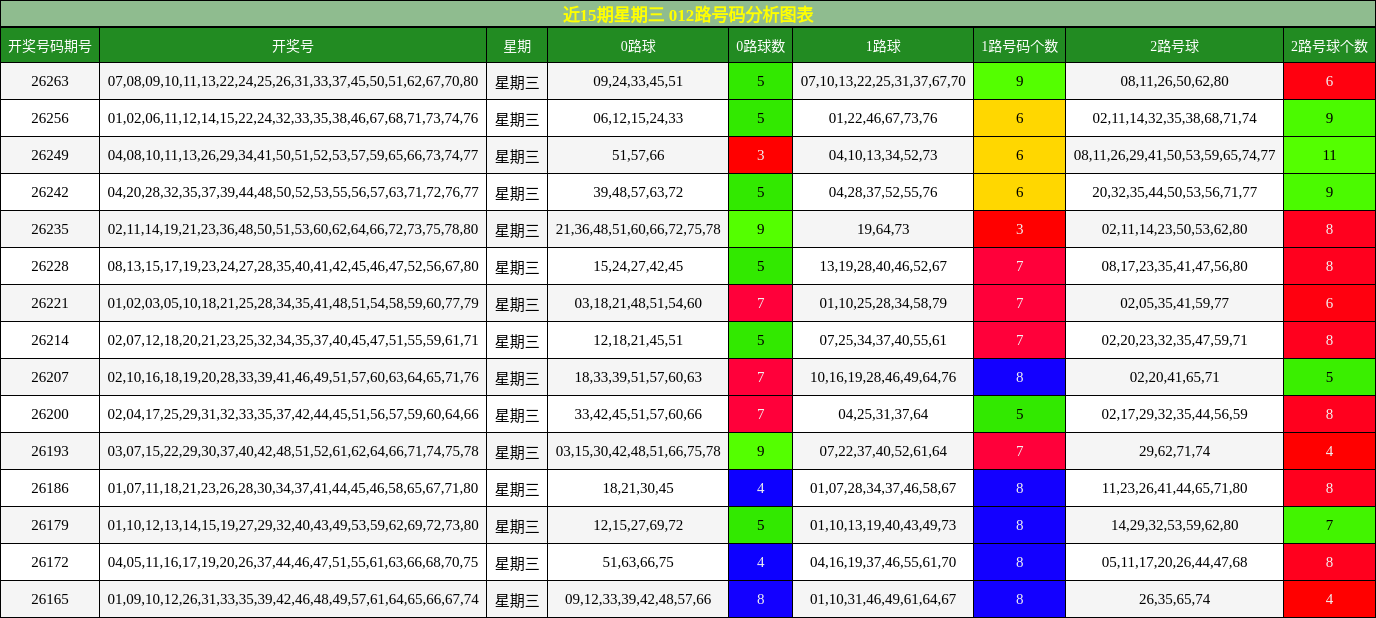Select the 2路号球个数 column header
This screenshot has width=1376, height=618.
(1329, 45)
